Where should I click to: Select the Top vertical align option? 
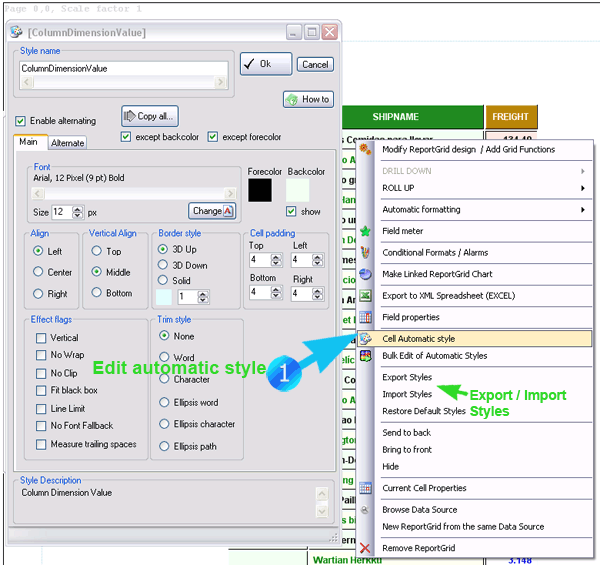pos(96,251)
